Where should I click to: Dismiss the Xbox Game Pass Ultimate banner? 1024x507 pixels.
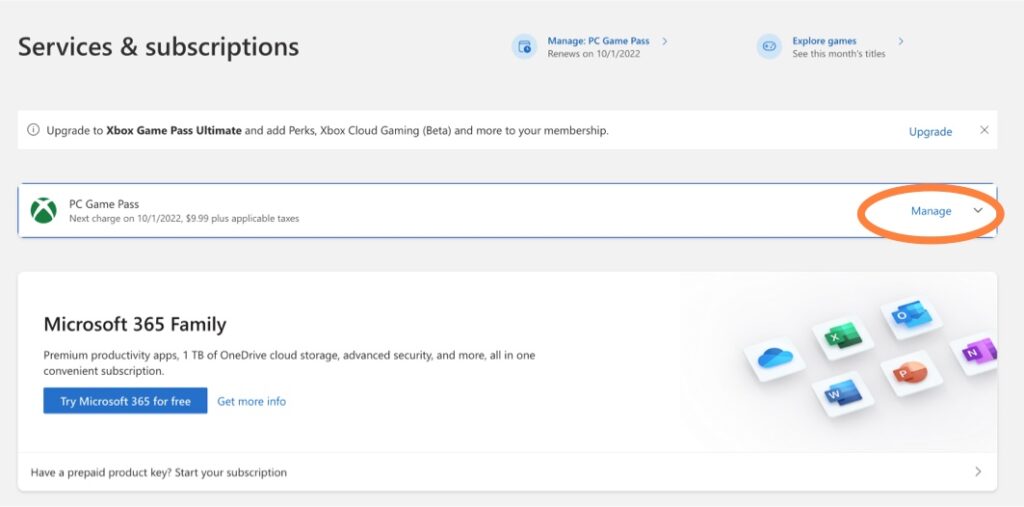pos(984,130)
